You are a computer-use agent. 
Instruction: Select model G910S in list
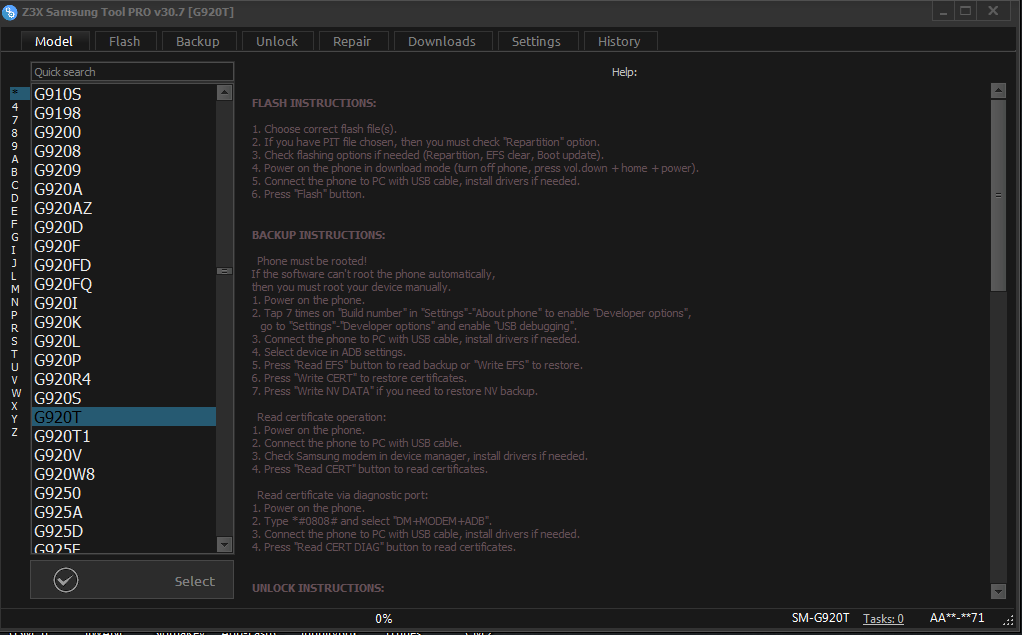click(x=124, y=95)
